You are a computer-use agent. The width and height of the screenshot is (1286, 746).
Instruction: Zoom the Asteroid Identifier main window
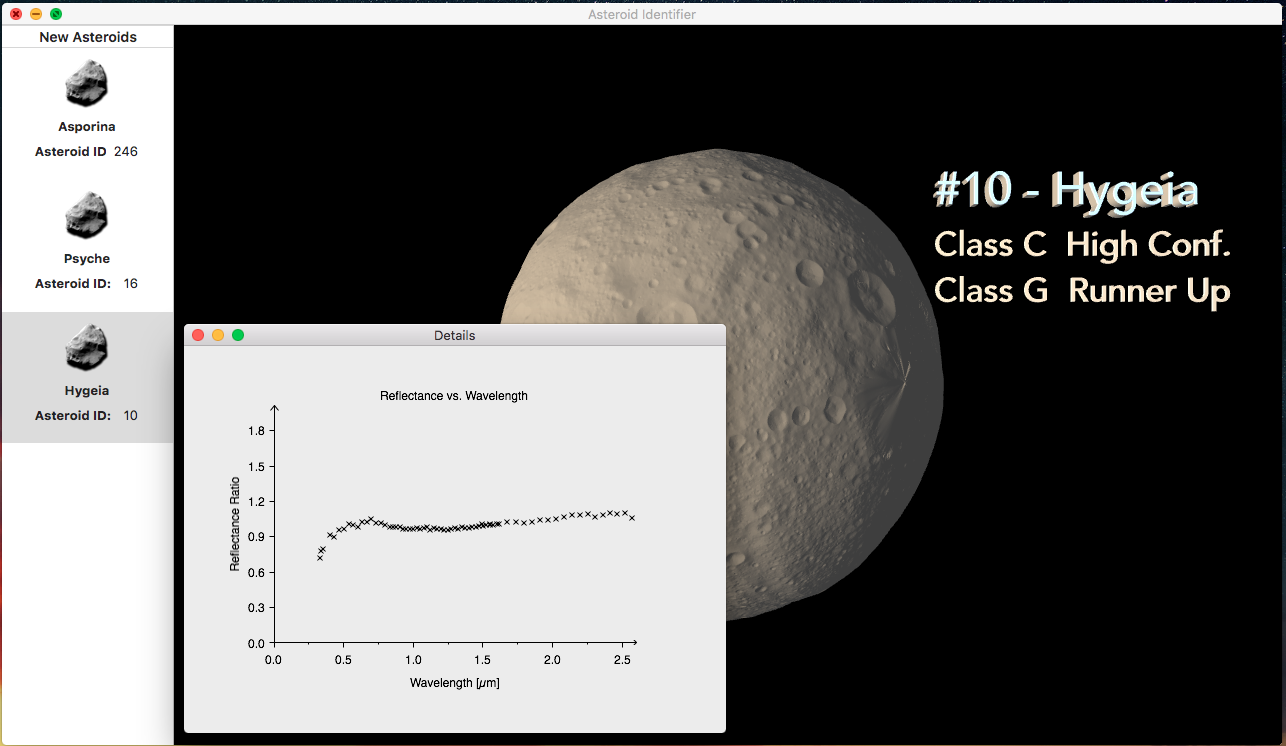56,14
